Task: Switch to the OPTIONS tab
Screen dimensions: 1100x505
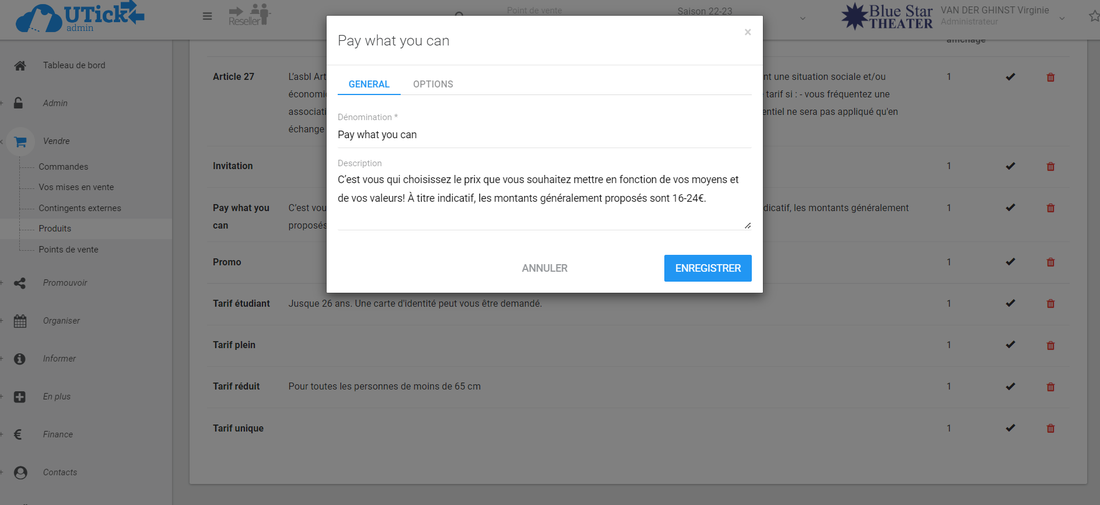Action: [433, 84]
